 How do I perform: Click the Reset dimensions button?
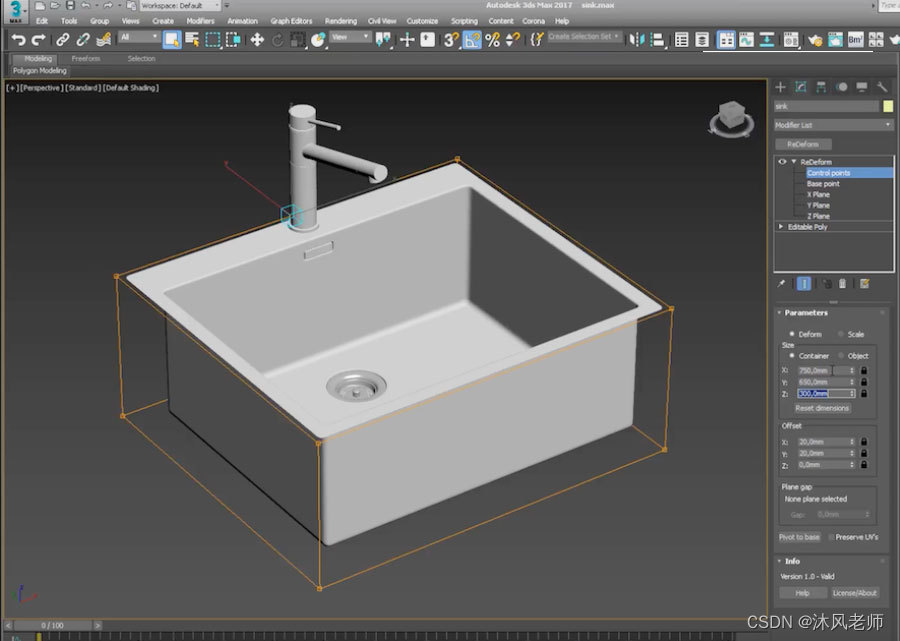[x=822, y=408]
